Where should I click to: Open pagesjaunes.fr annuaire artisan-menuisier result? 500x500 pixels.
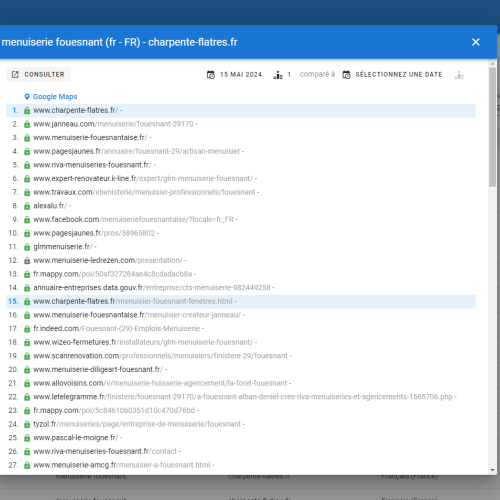point(137,151)
